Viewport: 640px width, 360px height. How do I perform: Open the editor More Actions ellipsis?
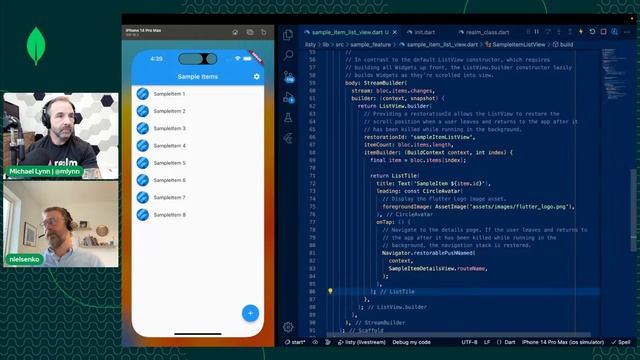(x=628, y=32)
